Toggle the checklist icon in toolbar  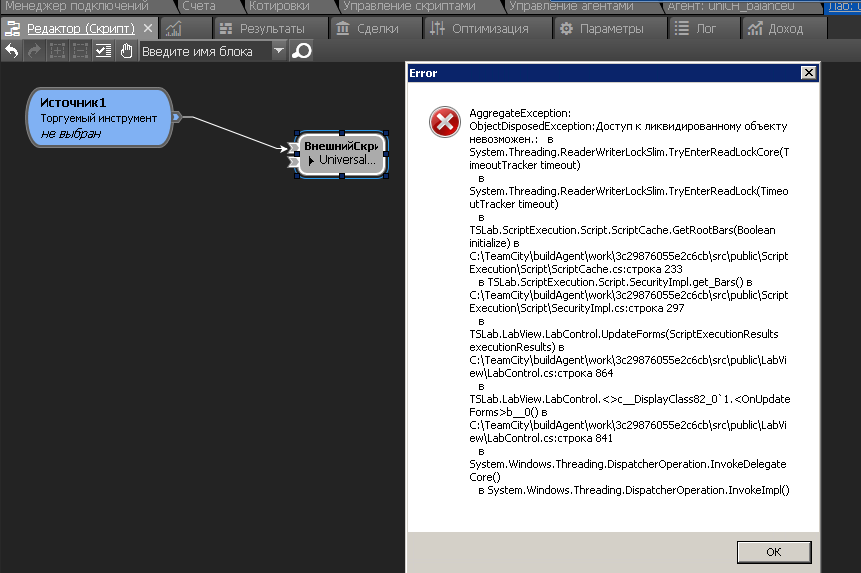coord(103,51)
